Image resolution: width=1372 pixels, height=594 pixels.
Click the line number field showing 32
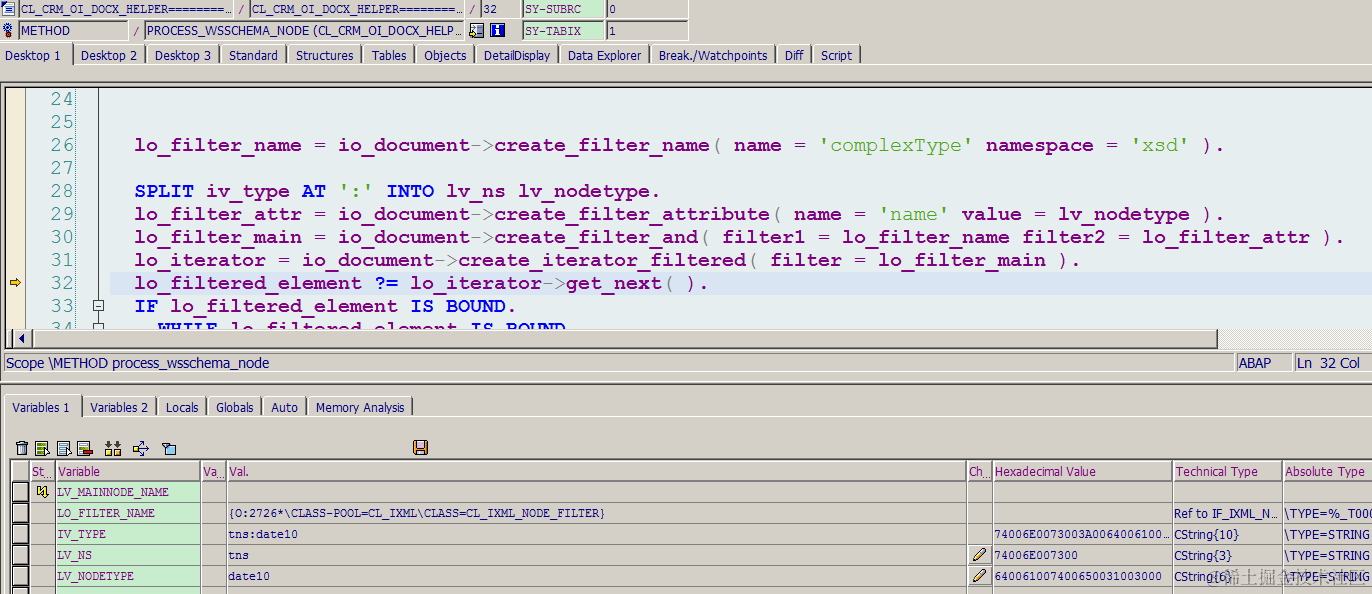[500, 9]
